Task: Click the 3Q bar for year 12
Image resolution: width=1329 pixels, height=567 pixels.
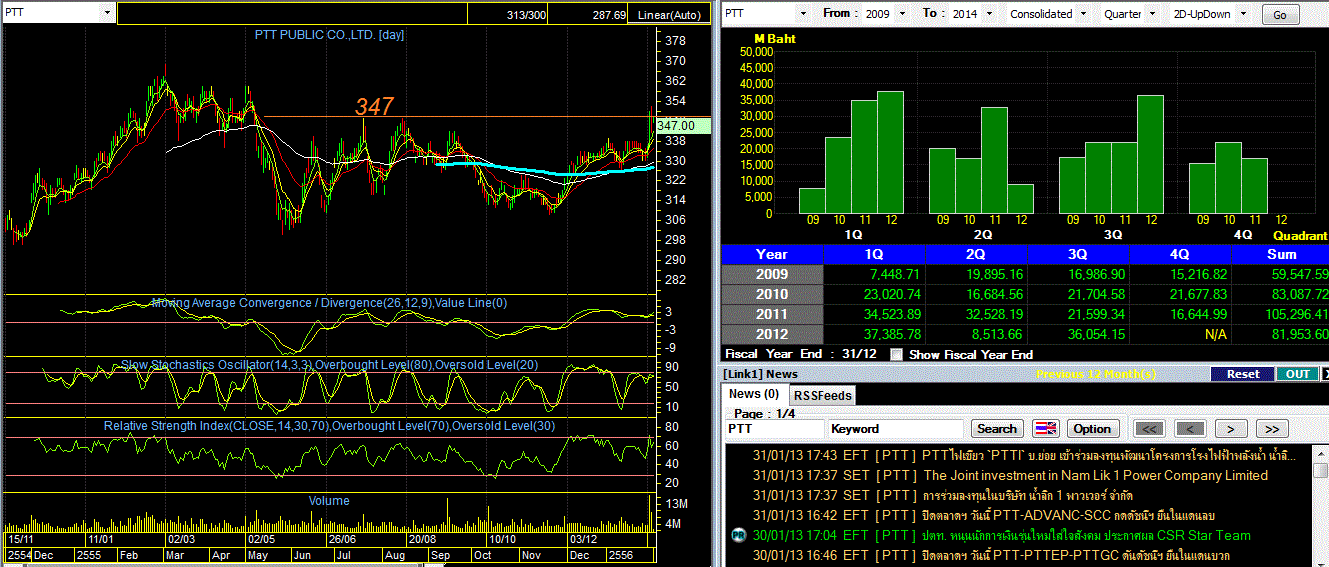Action: (x=1150, y=154)
